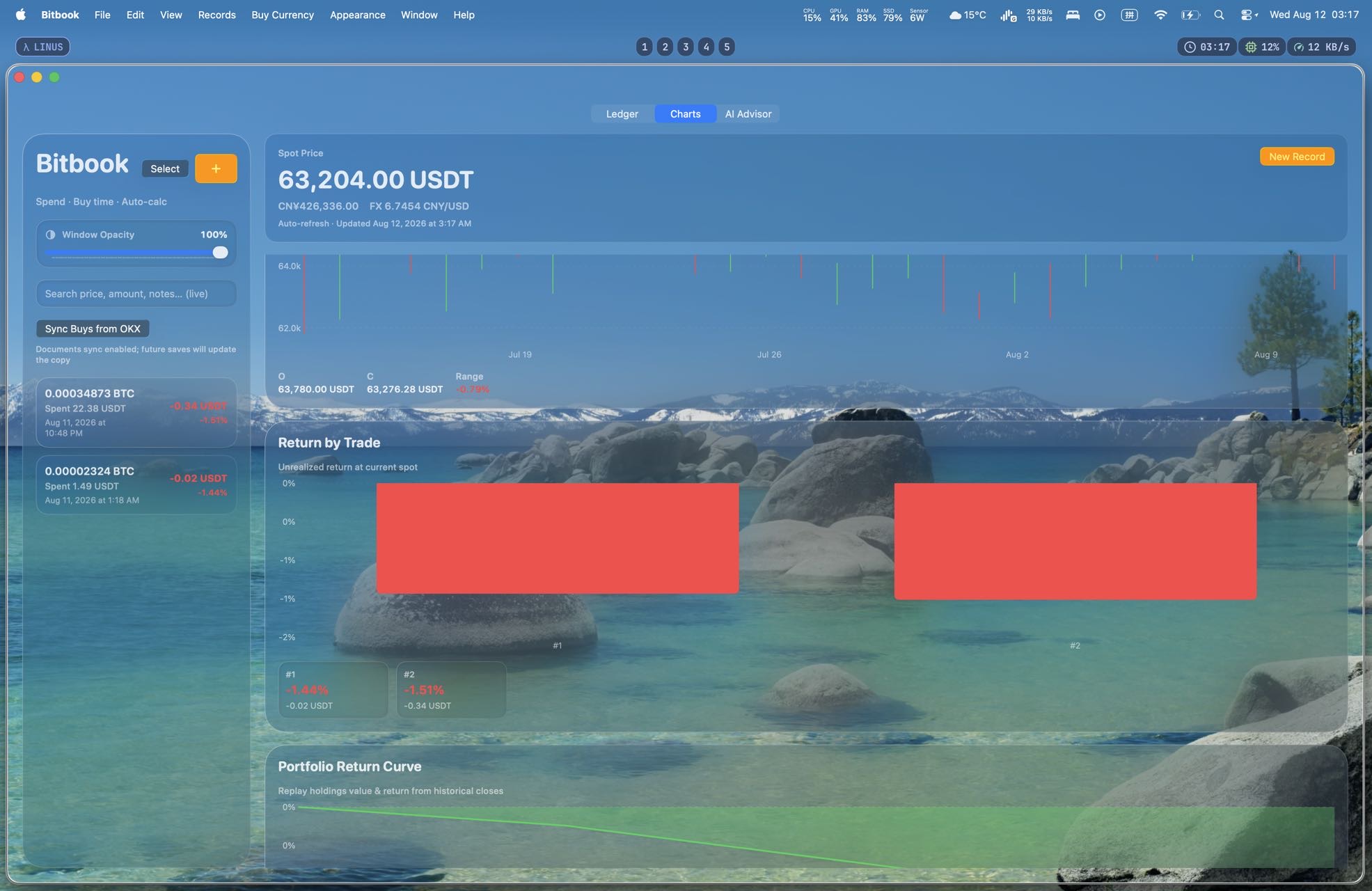
Task: Open the Bitbook app menu
Action: coord(60,15)
